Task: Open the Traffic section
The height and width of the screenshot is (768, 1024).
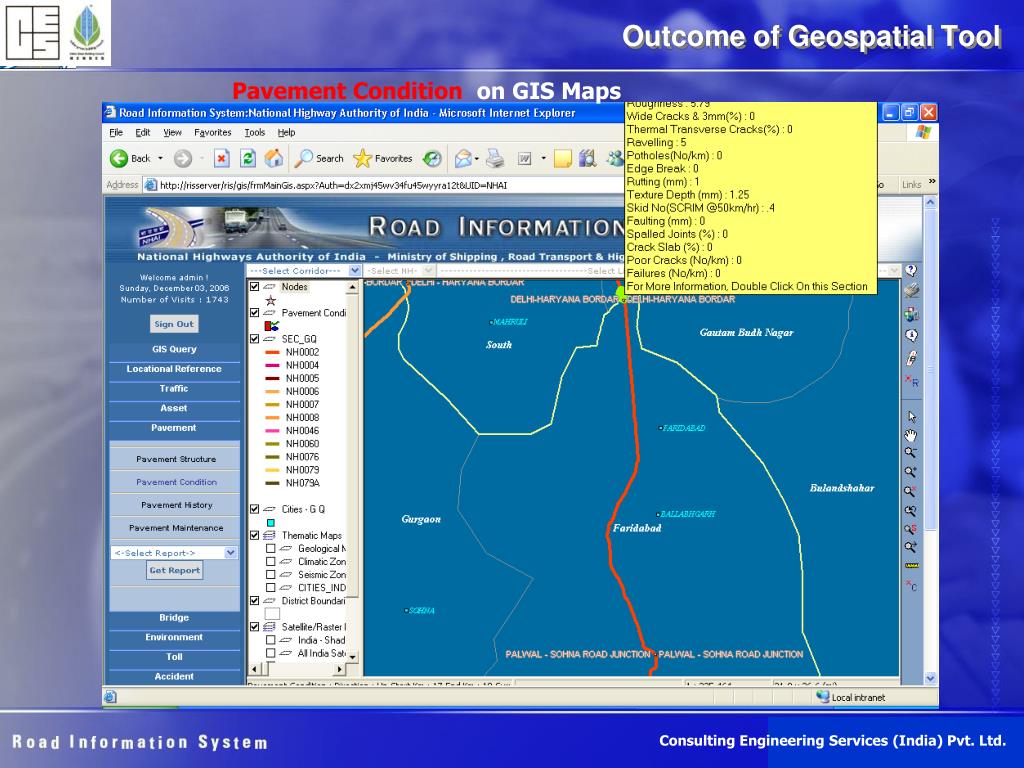Action: click(174, 389)
